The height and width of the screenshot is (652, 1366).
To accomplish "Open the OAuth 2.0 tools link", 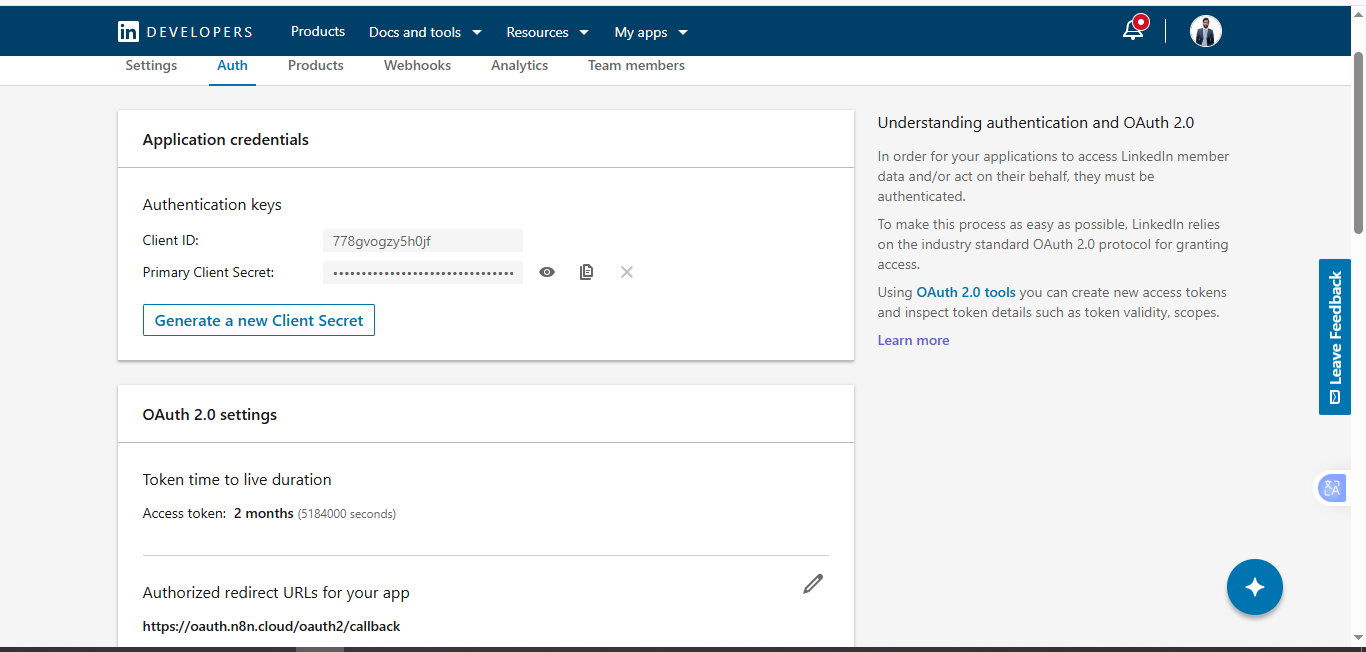I will click(966, 293).
